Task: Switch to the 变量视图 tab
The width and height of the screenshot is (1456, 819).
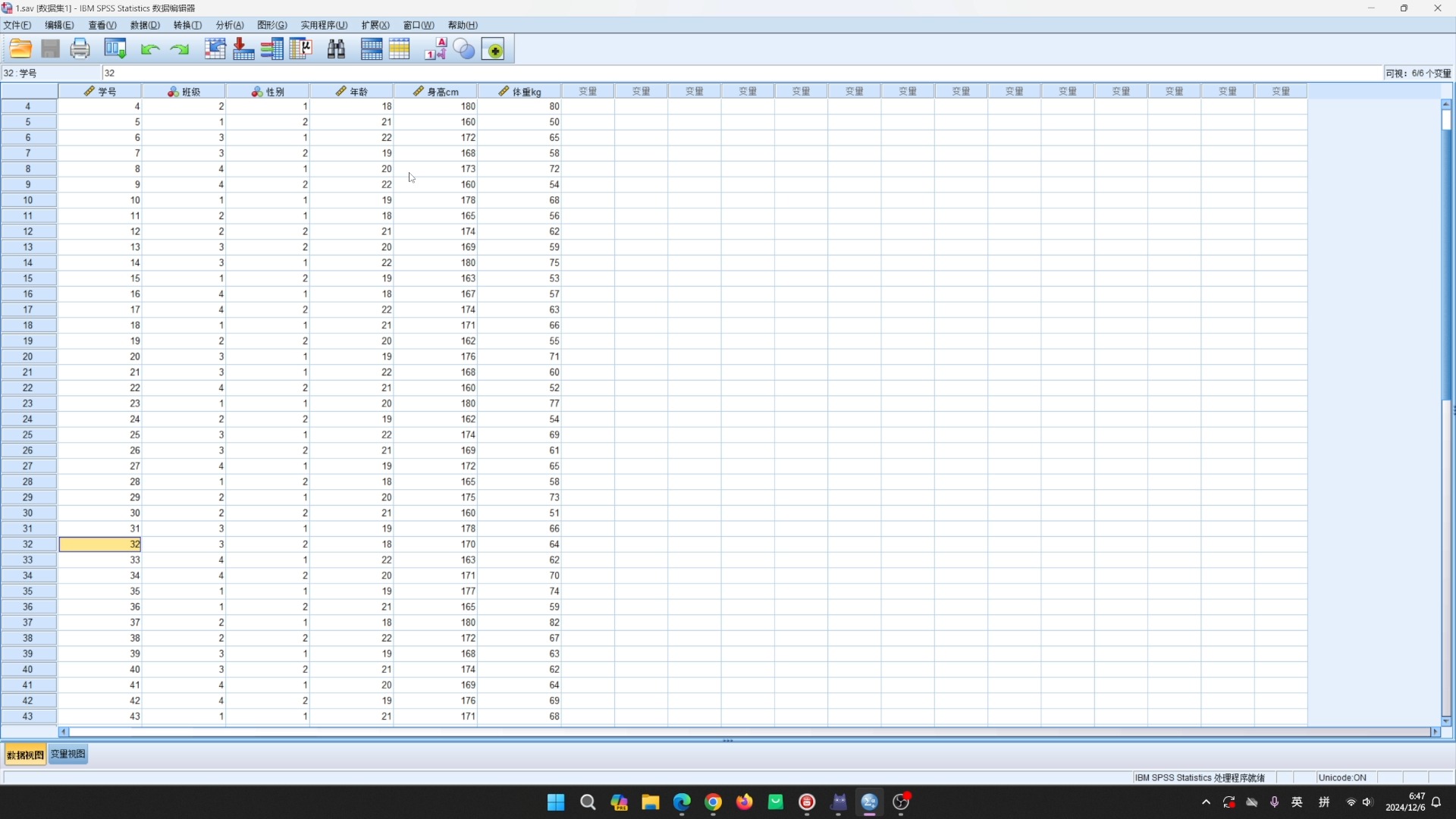Action: (68, 755)
